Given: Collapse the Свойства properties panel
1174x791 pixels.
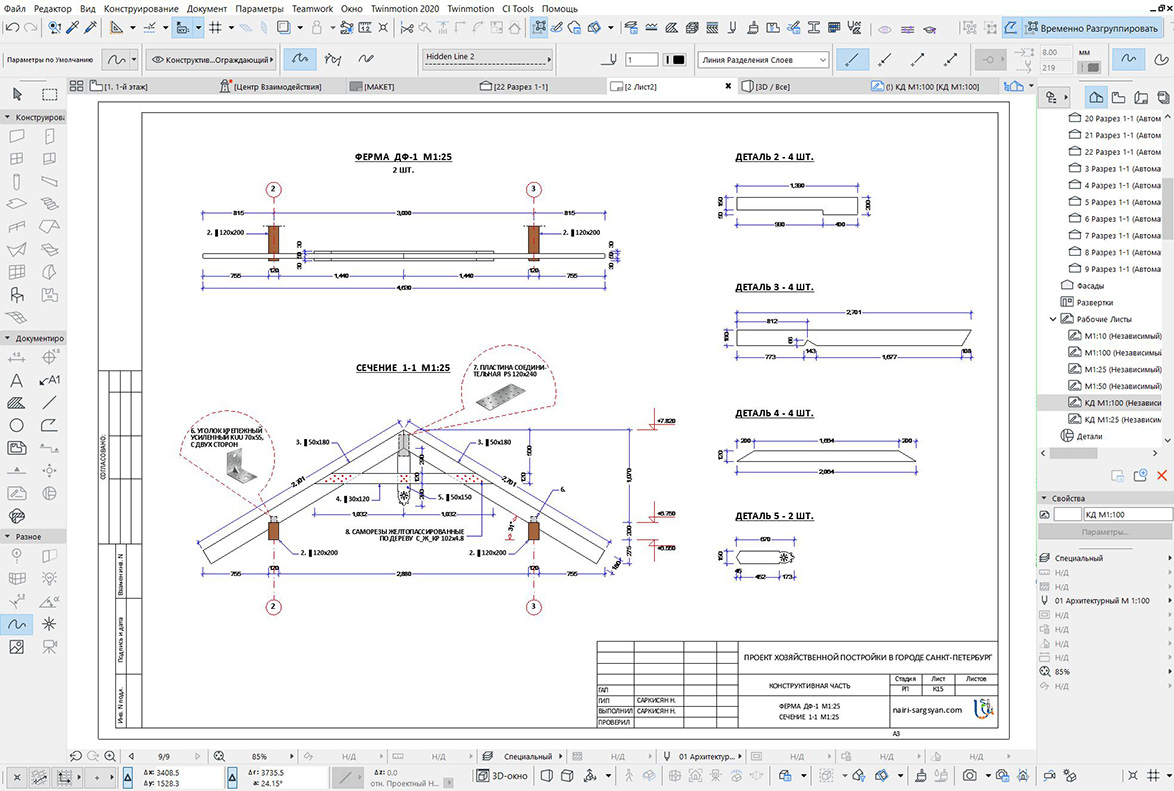Looking at the screenshot, I should (x=1044, y=498).
